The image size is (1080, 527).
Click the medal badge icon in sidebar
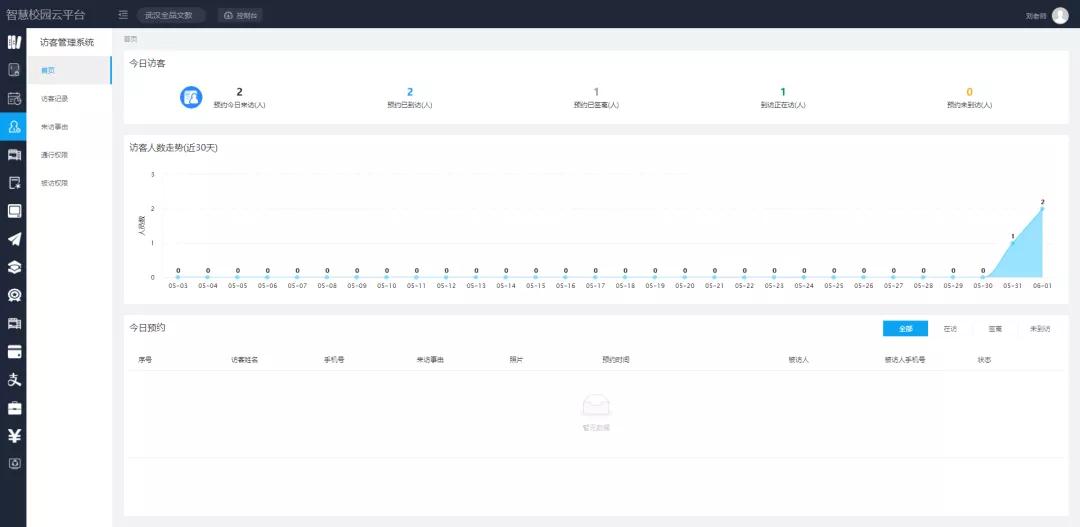click(x=13, y=295)
